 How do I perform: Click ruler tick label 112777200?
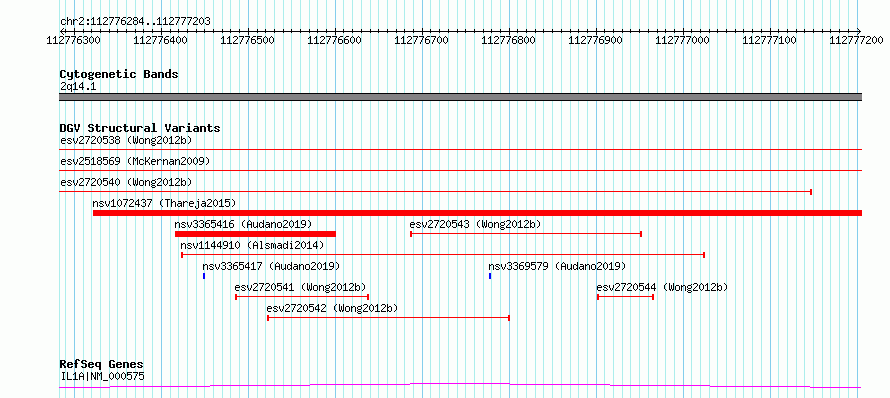[858, 40]
